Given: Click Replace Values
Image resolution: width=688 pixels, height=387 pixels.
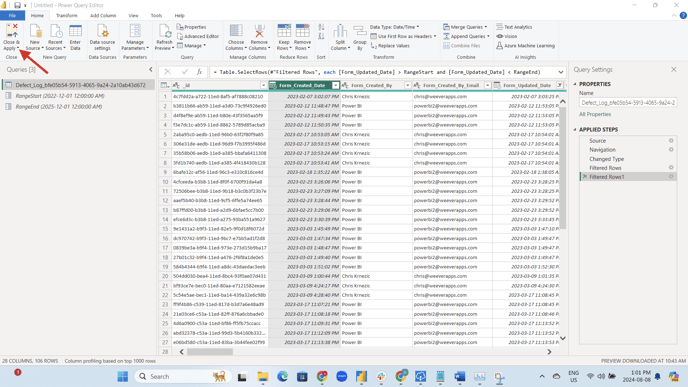Looking at the screenshot, I should 390,46.
